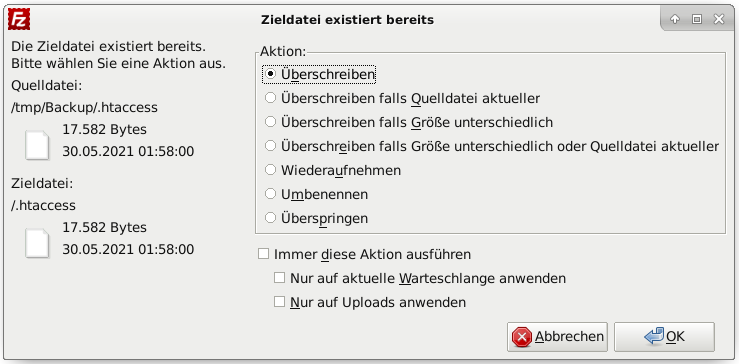Click the Abbrechen button
Viewport: 739px width, 364px height.
click(x=557, y=337)
